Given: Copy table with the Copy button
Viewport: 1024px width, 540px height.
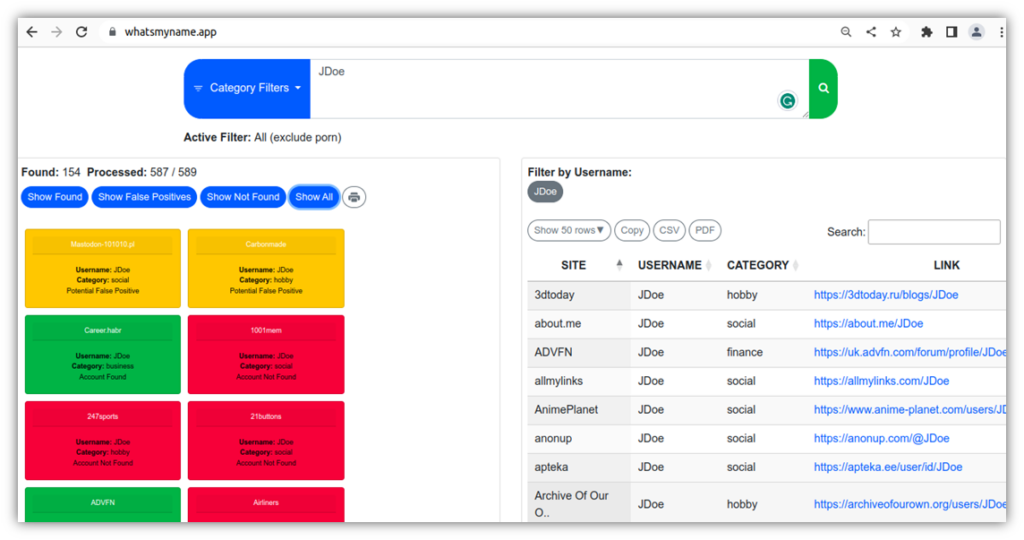Looking at the screenshot, I should 632,230.
